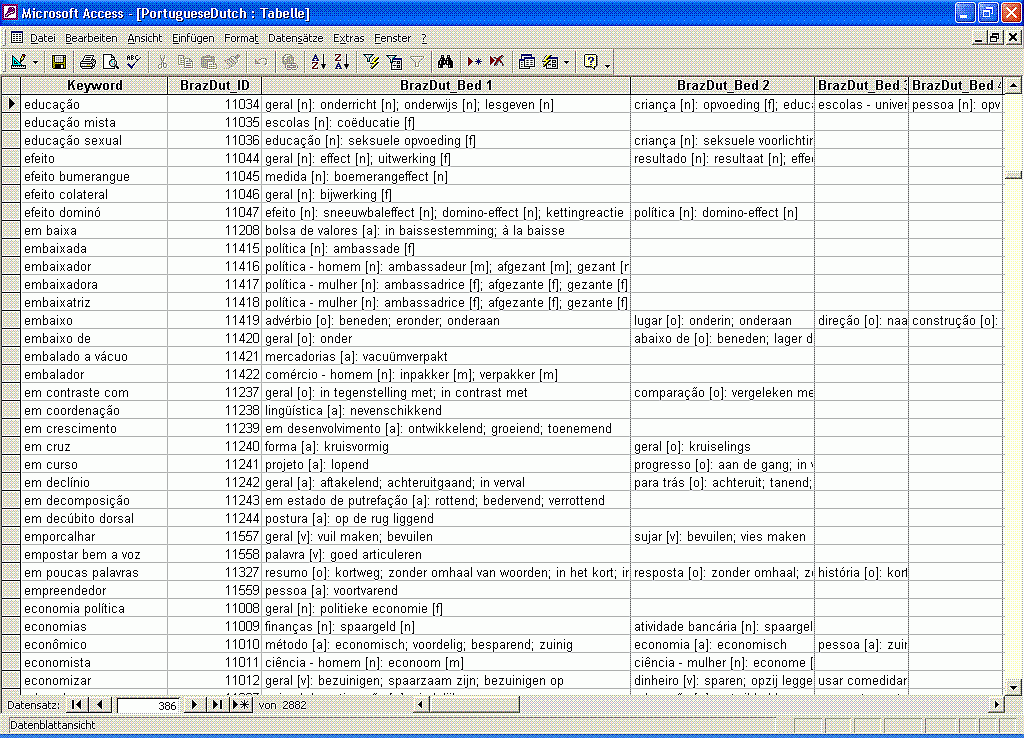Insert hyperlink icon
Screen dimensions: 1024x738
289,62
